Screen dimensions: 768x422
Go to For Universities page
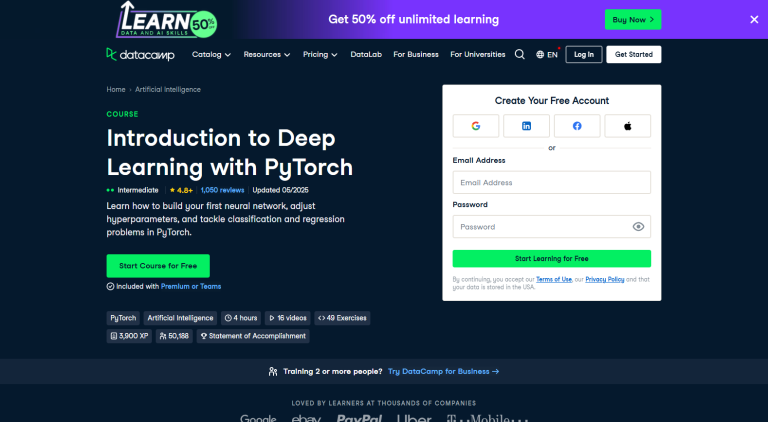point(478,54)
